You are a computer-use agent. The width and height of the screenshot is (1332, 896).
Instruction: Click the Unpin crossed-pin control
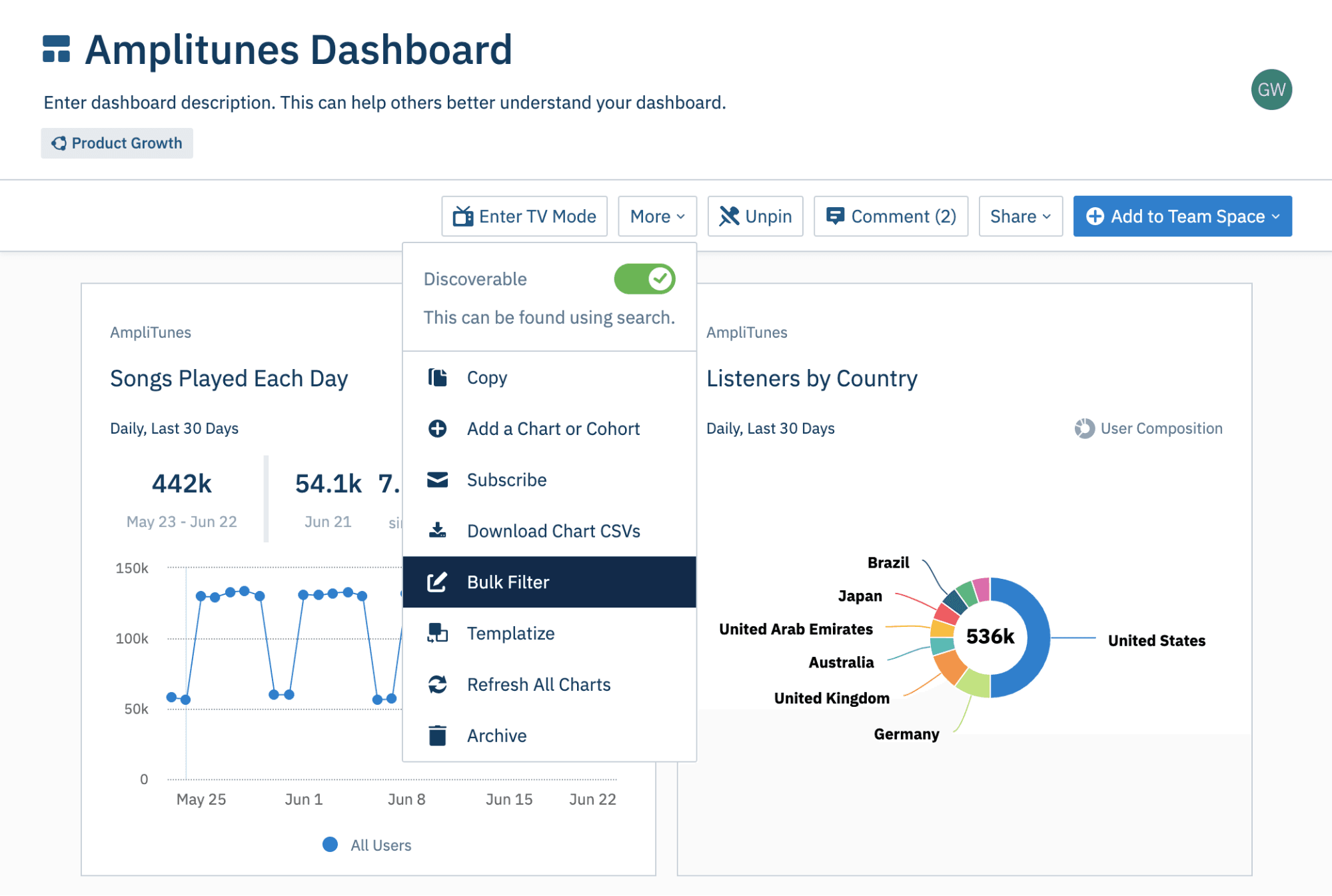tap(755, 216)
